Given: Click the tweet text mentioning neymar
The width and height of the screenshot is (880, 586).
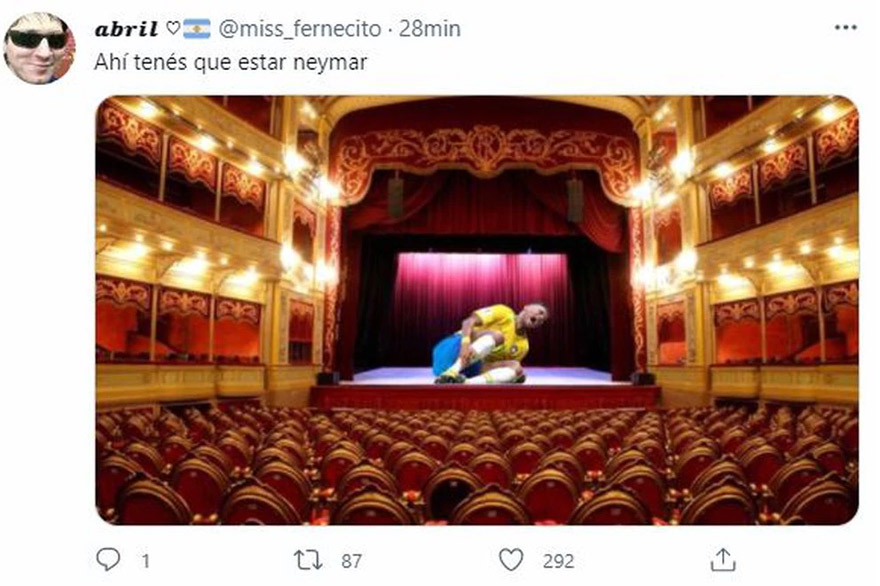Looking at the screenshot, I should click(231, 62).
